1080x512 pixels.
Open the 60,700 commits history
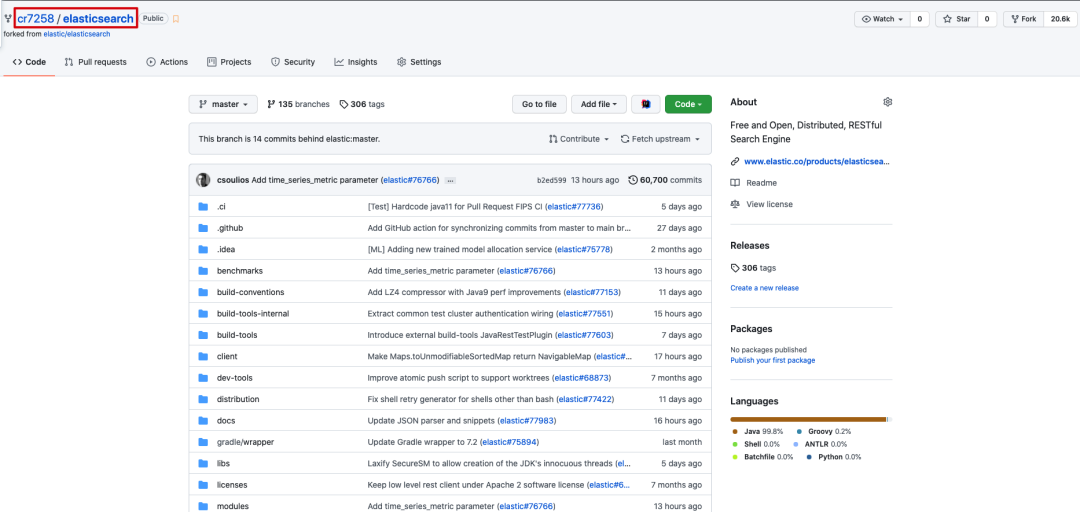click(x=665, y=180)
